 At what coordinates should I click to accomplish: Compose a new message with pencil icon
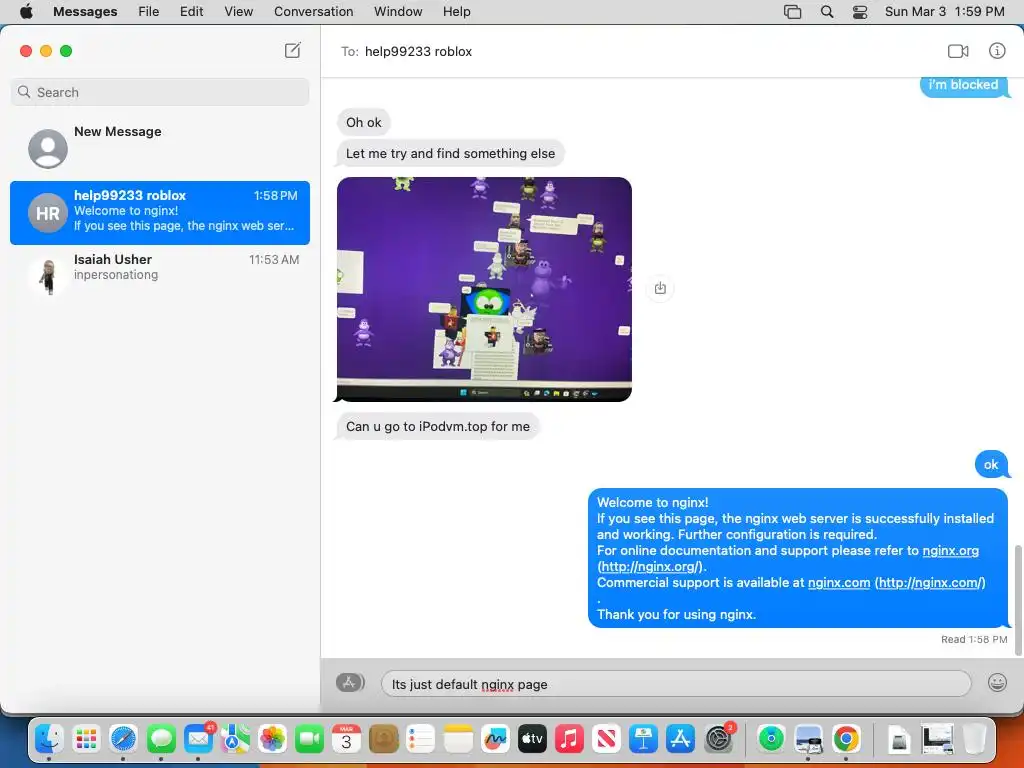point(293,50)
